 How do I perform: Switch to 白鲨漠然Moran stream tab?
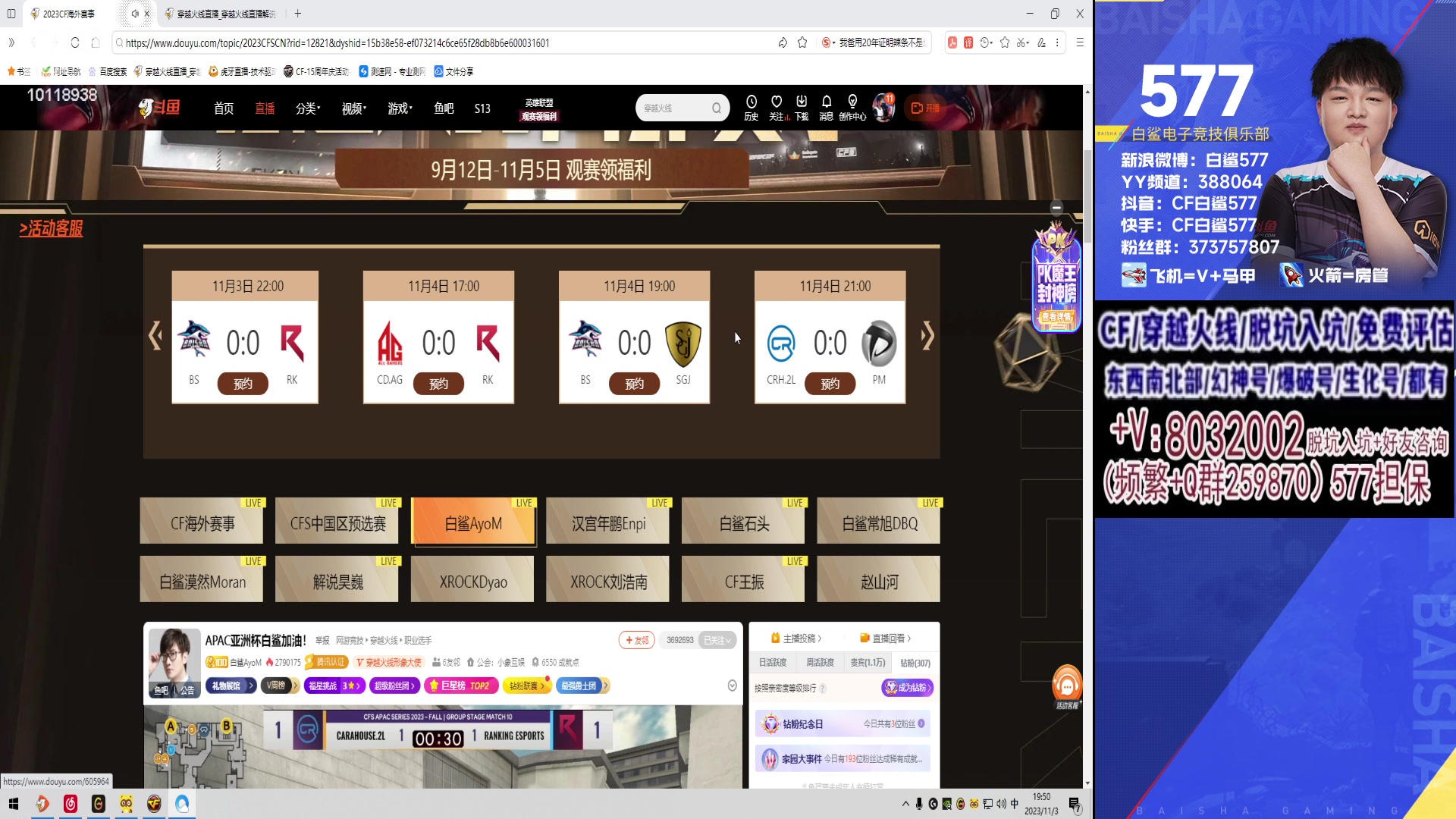point(202,580)
